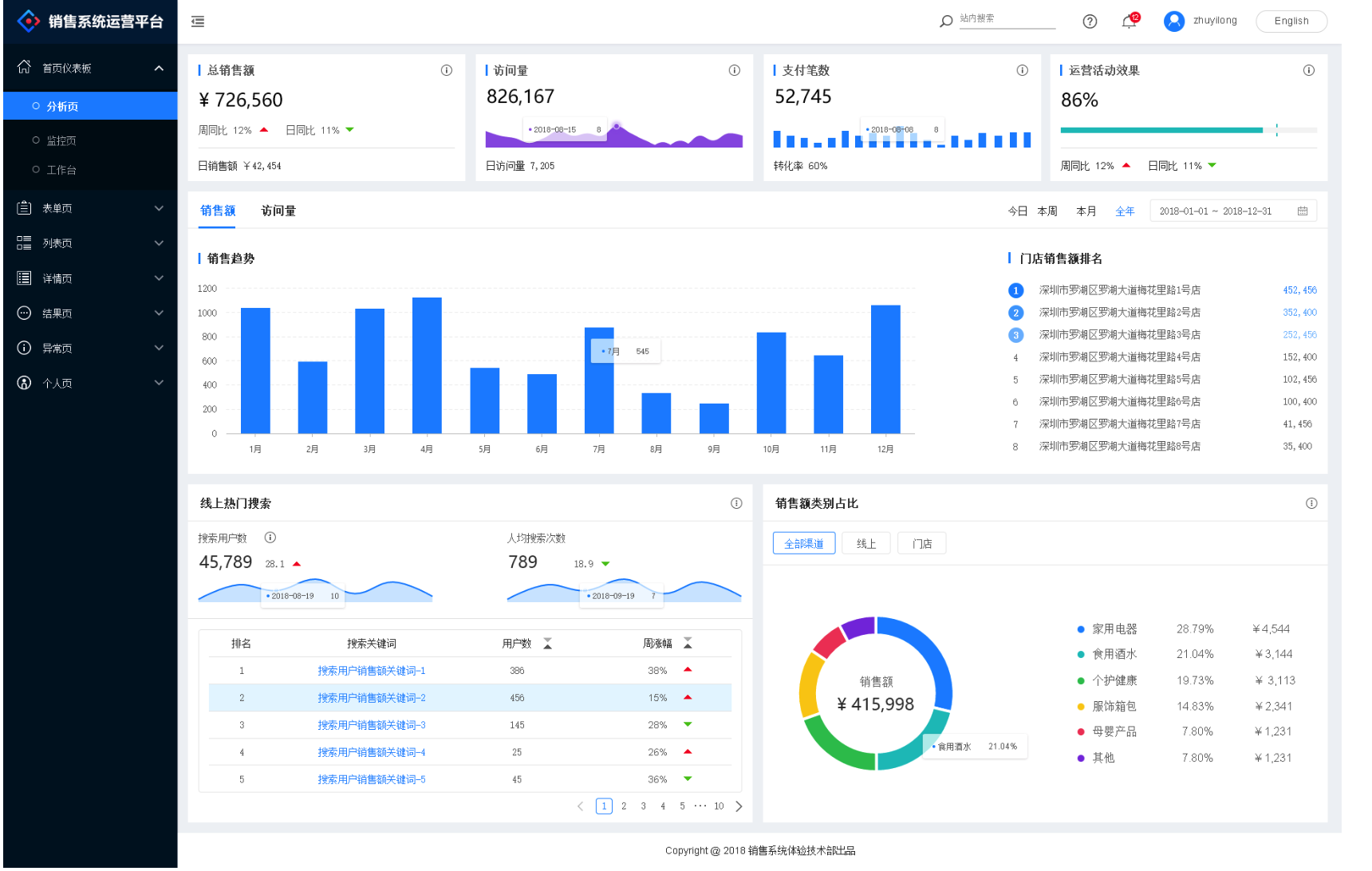Open keyword link 搜索用户销售额关键词-2
1372x871 pixels.
coord(372,698)
